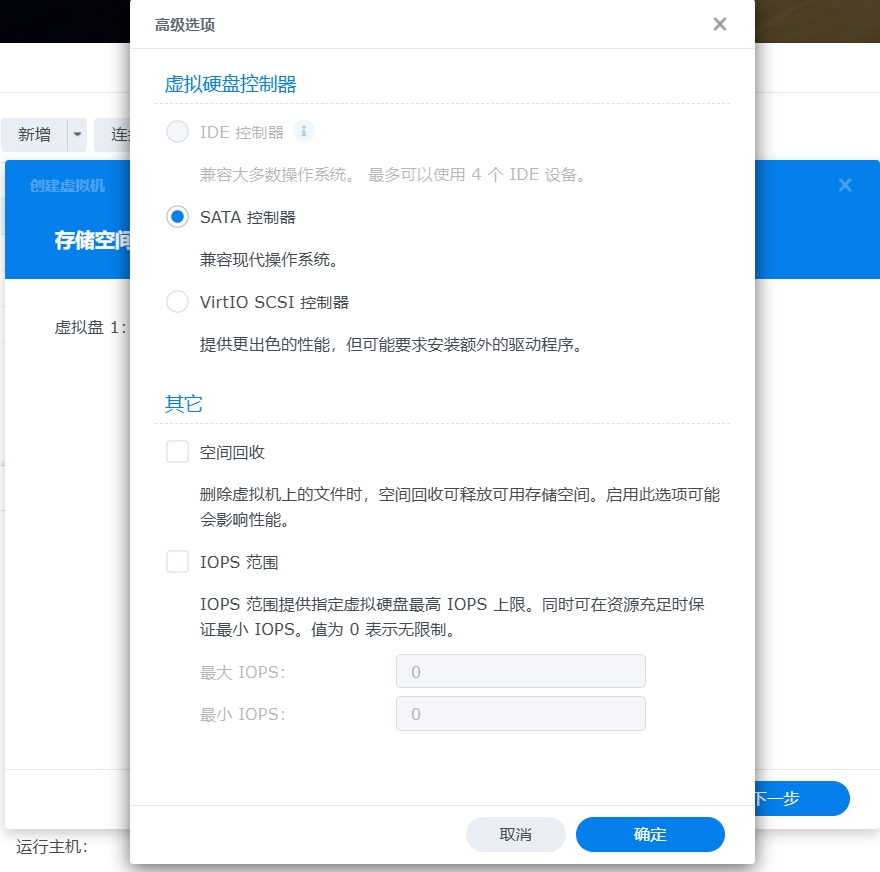This screenshot has width=880, height=872.
Task: Click the IOPS 范围 description paragraph
Action: pyautogui.click(x=452, y=617)
